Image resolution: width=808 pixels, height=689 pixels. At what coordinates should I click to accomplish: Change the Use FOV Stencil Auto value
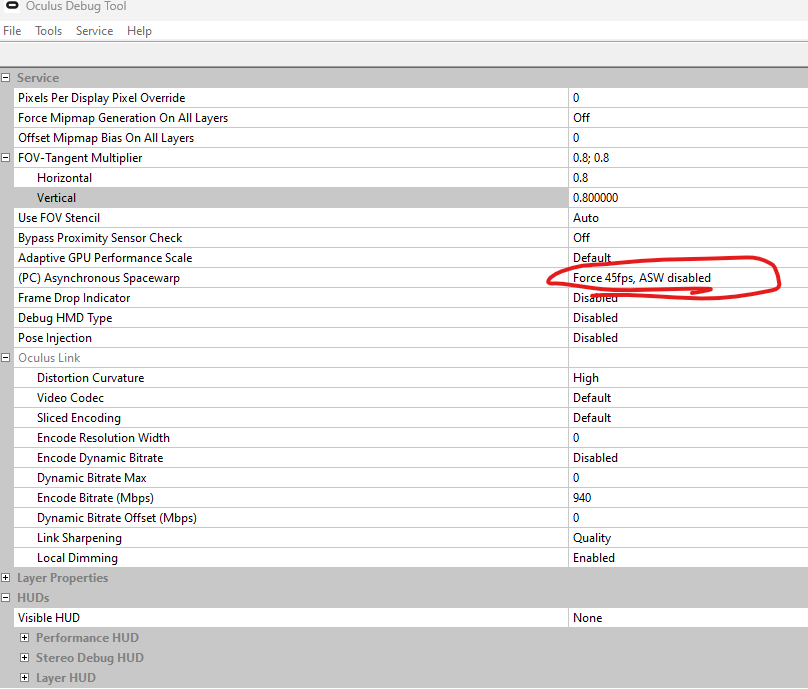688,218
